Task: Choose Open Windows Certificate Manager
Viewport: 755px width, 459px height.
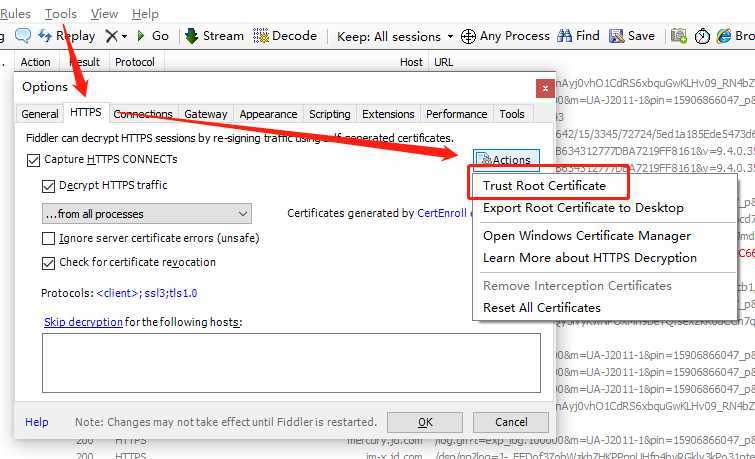Action: [587, 236]
